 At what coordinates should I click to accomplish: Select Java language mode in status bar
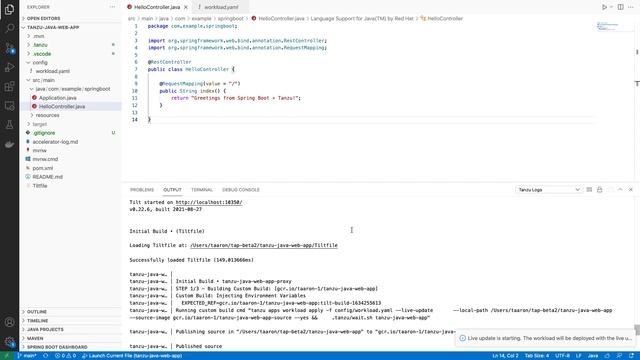[593, 356]
